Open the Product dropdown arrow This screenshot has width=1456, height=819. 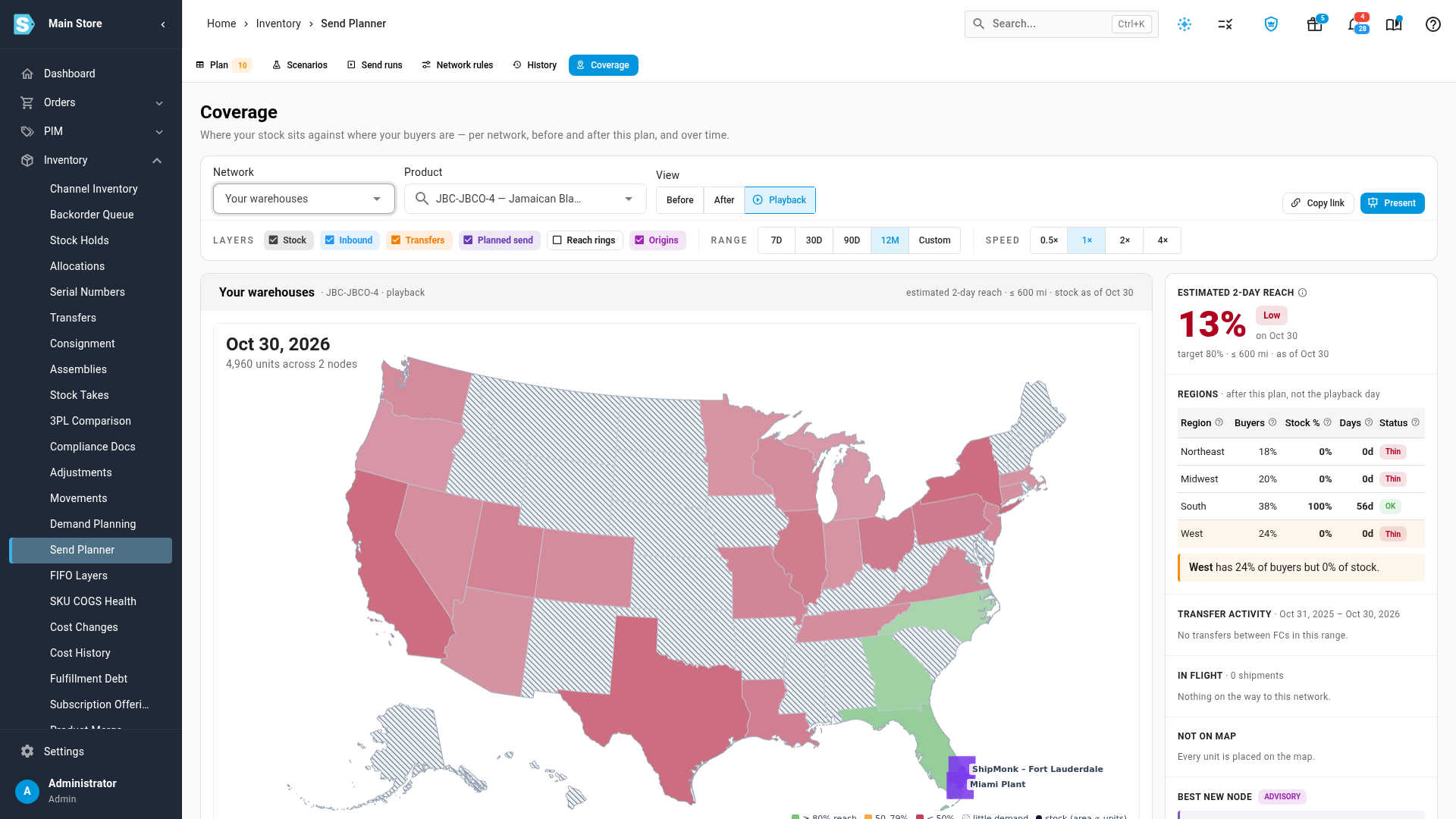[x=629, y=199]
